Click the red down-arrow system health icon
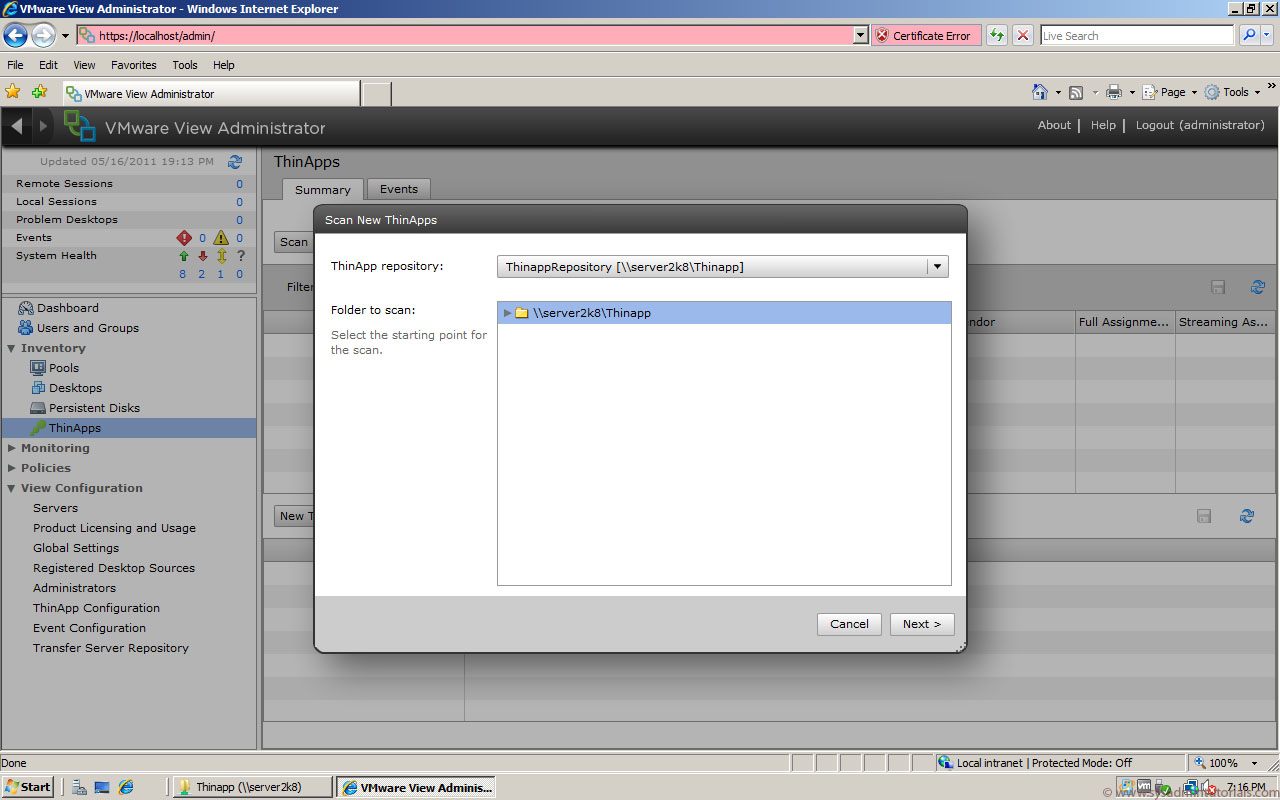This screenshot has width=1280, height=800. 202,256
